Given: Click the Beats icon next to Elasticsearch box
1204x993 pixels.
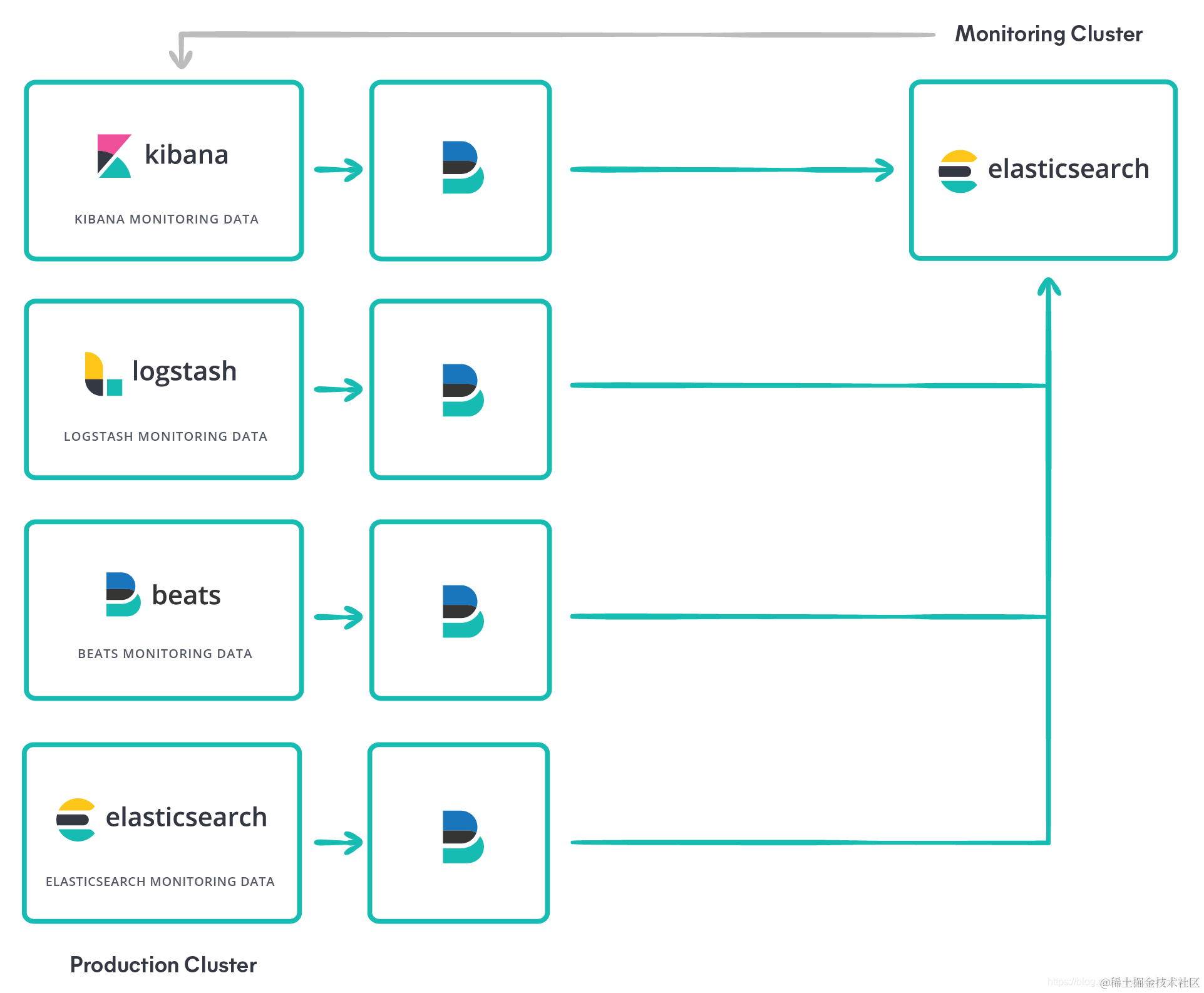Looking at the screenshot, I should click(x=463, y=836).
